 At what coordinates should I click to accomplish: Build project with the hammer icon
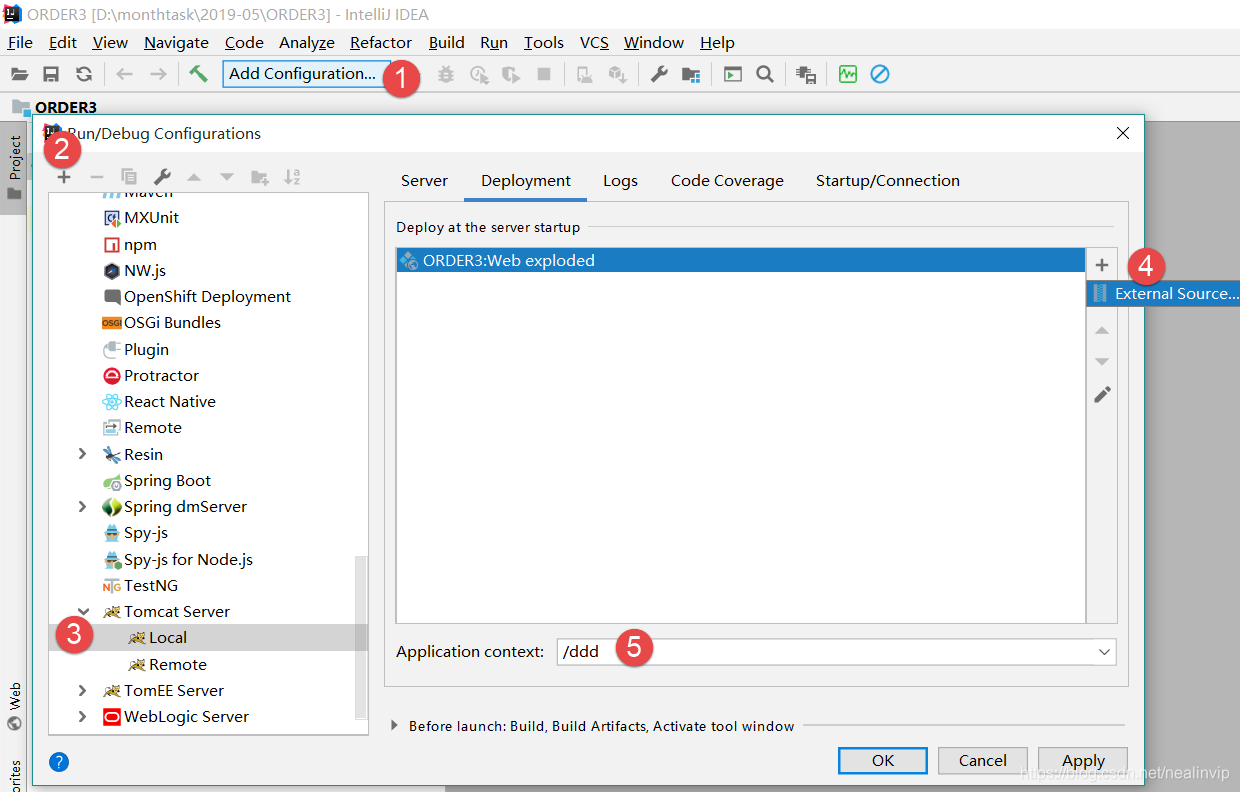click(x=199, y=74)
